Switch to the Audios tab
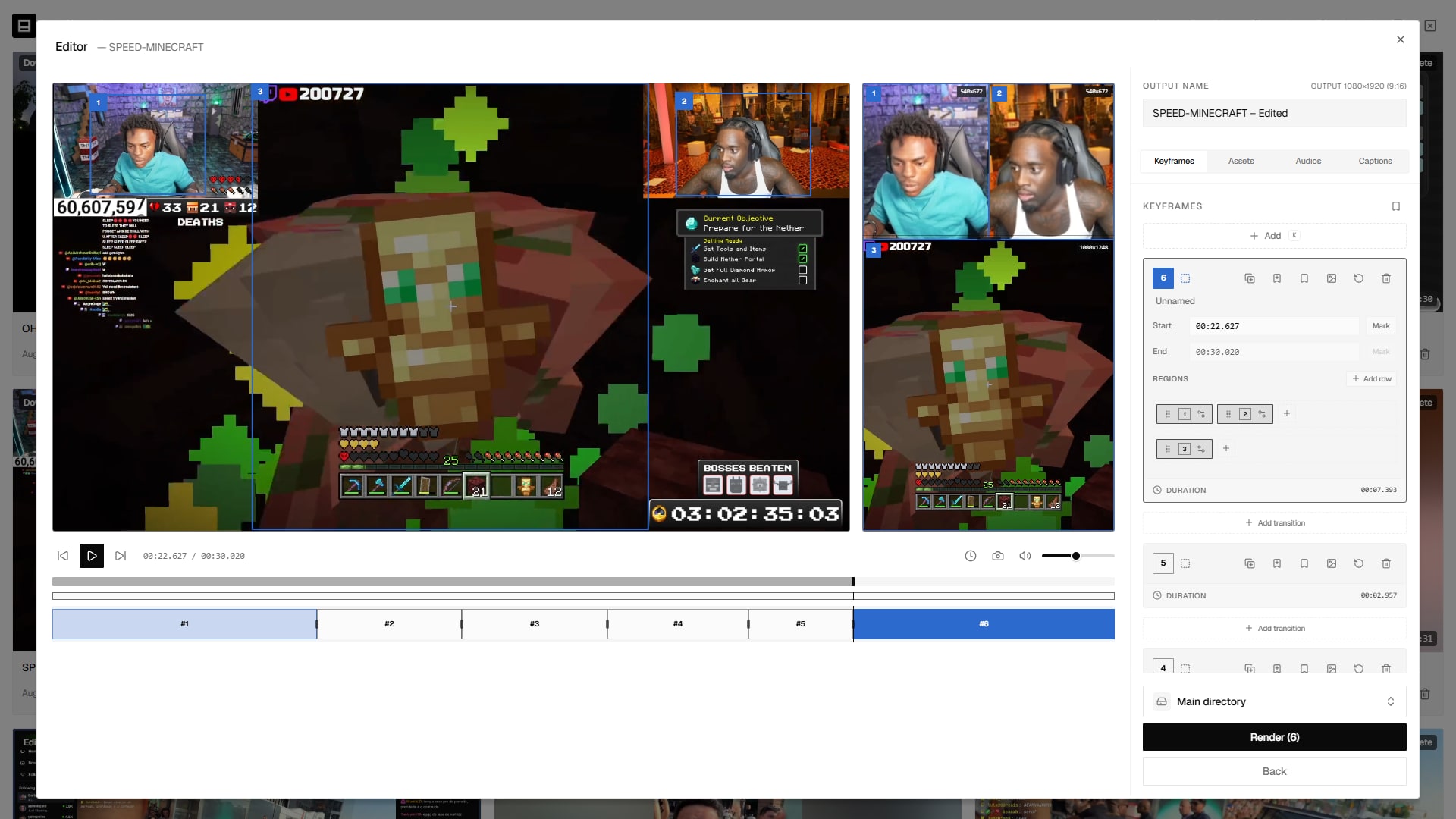The width and height of the screenshot is (1456, 819). coord(1308,161)
